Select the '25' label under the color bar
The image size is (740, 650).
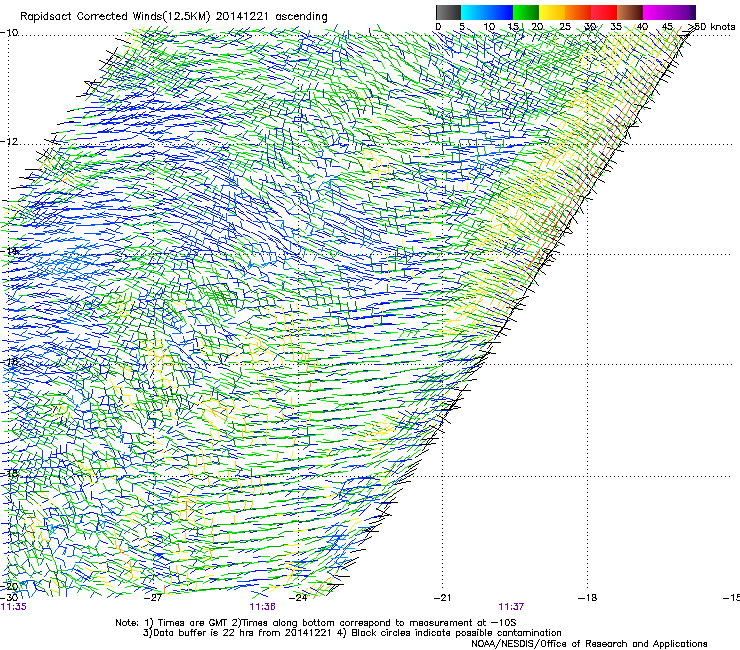pos(565,26)
